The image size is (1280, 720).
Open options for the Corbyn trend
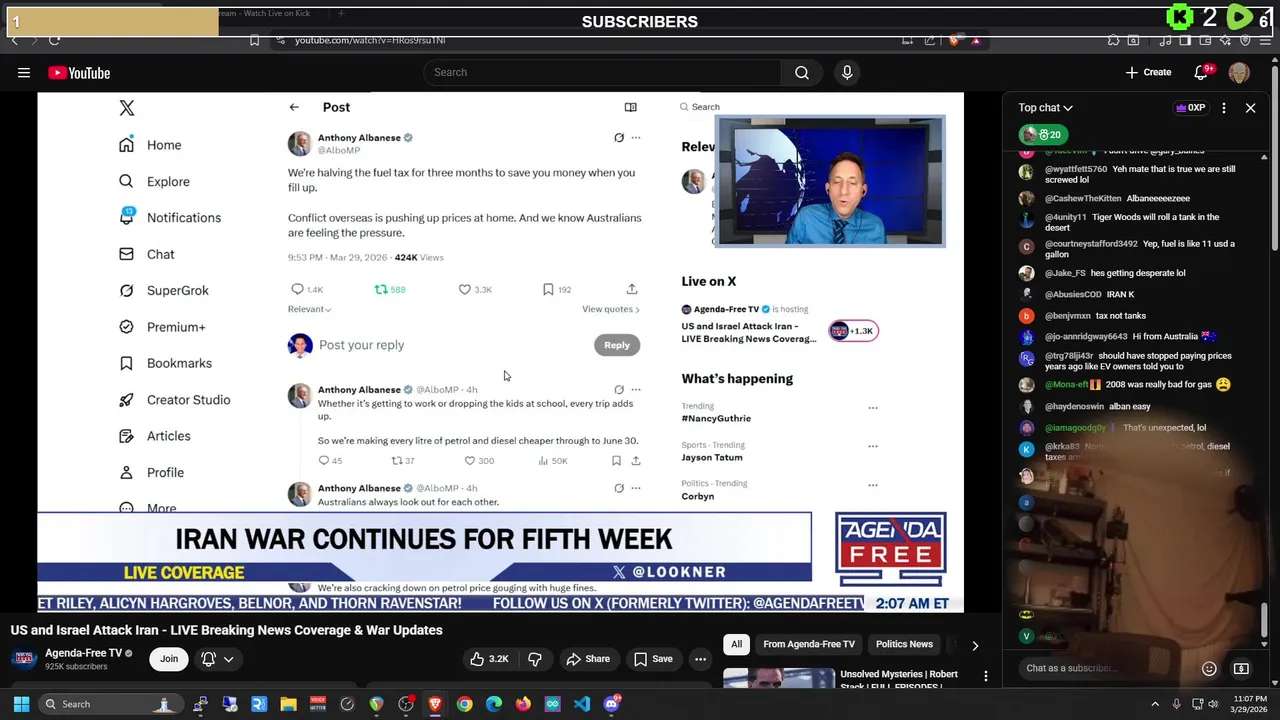[x=873, y=485]
